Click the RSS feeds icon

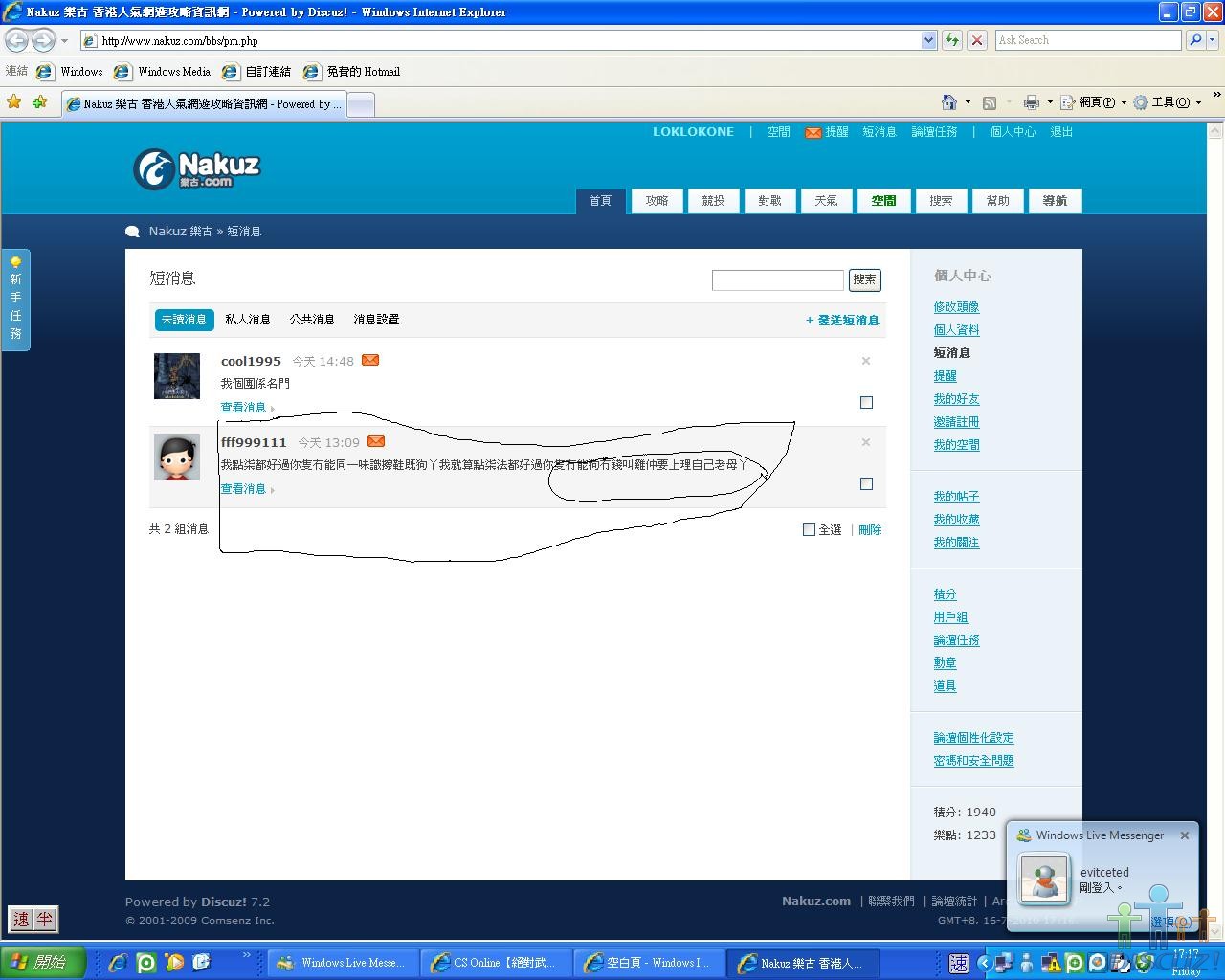(990, 102)
